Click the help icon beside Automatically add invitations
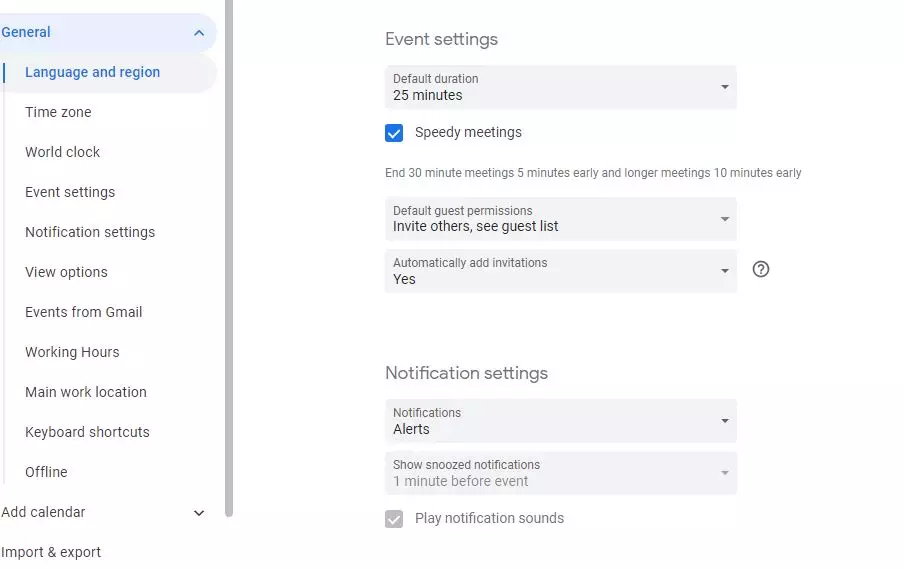Screen dimensions: 904x569 click(x=760, y=270)
